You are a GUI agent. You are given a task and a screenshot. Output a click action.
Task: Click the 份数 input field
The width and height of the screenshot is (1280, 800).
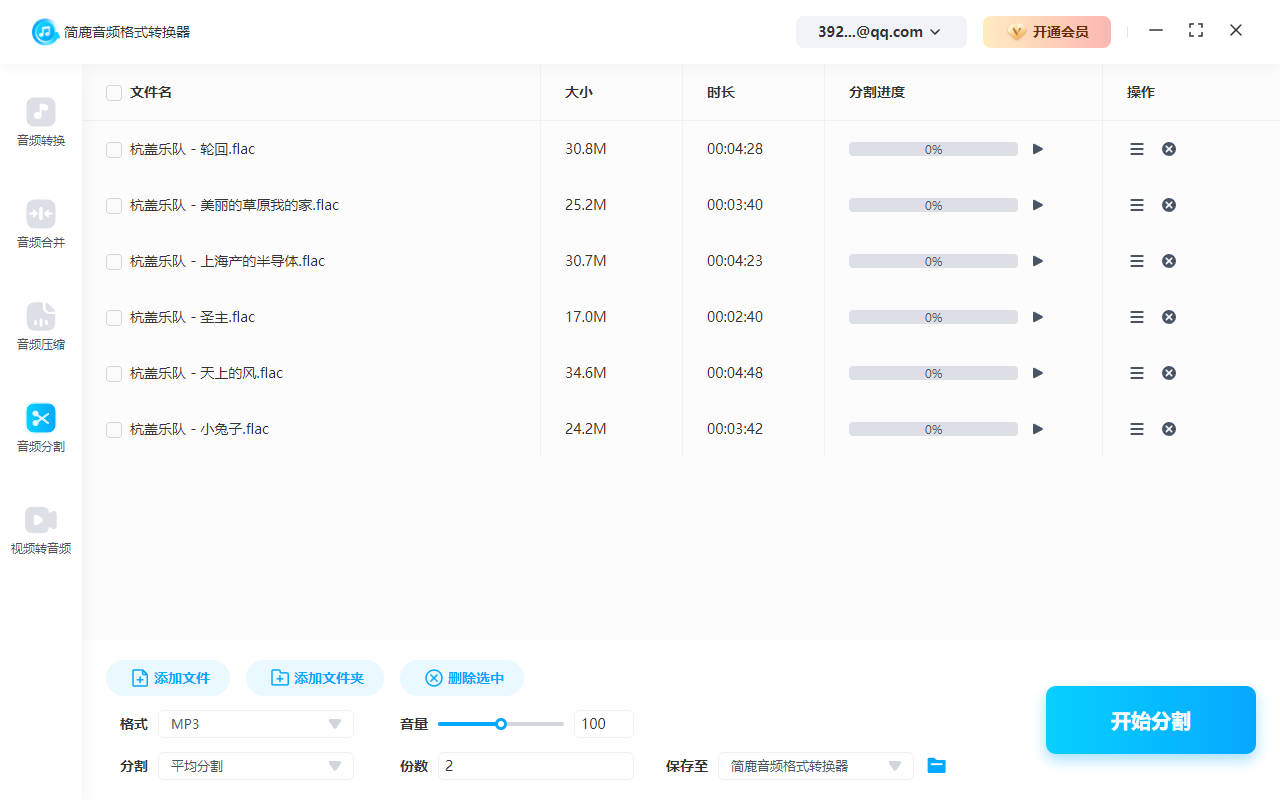[x=536, y=766]
